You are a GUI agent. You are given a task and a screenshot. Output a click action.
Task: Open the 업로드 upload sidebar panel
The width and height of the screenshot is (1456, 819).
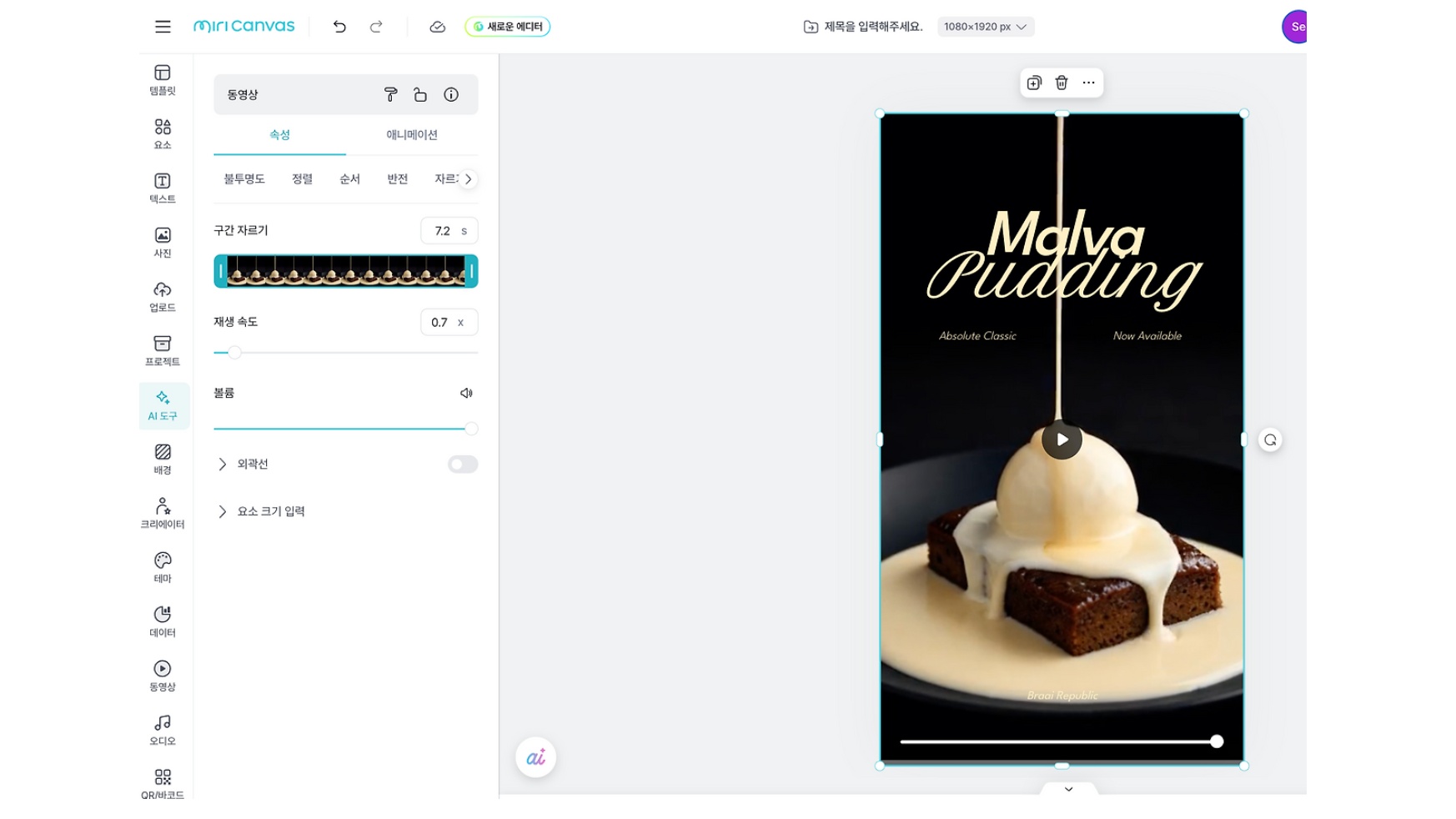click(163, 297)
